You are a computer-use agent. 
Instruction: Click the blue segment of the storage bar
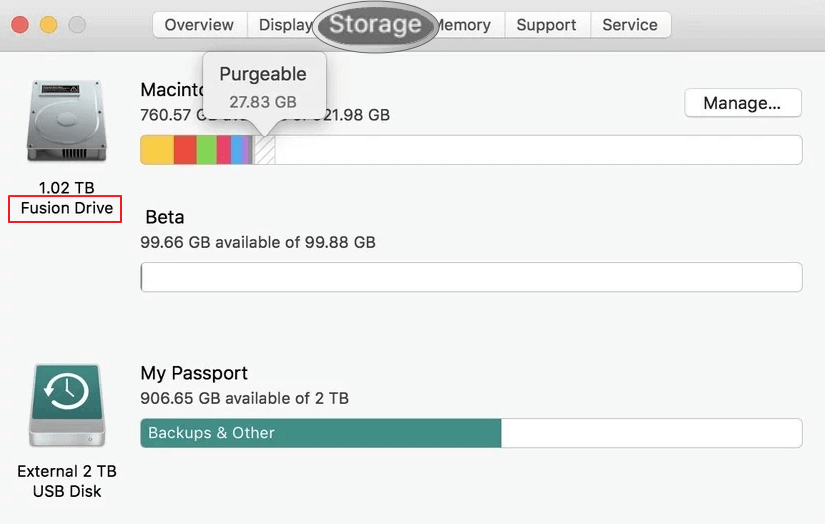[x=238, y=150]
